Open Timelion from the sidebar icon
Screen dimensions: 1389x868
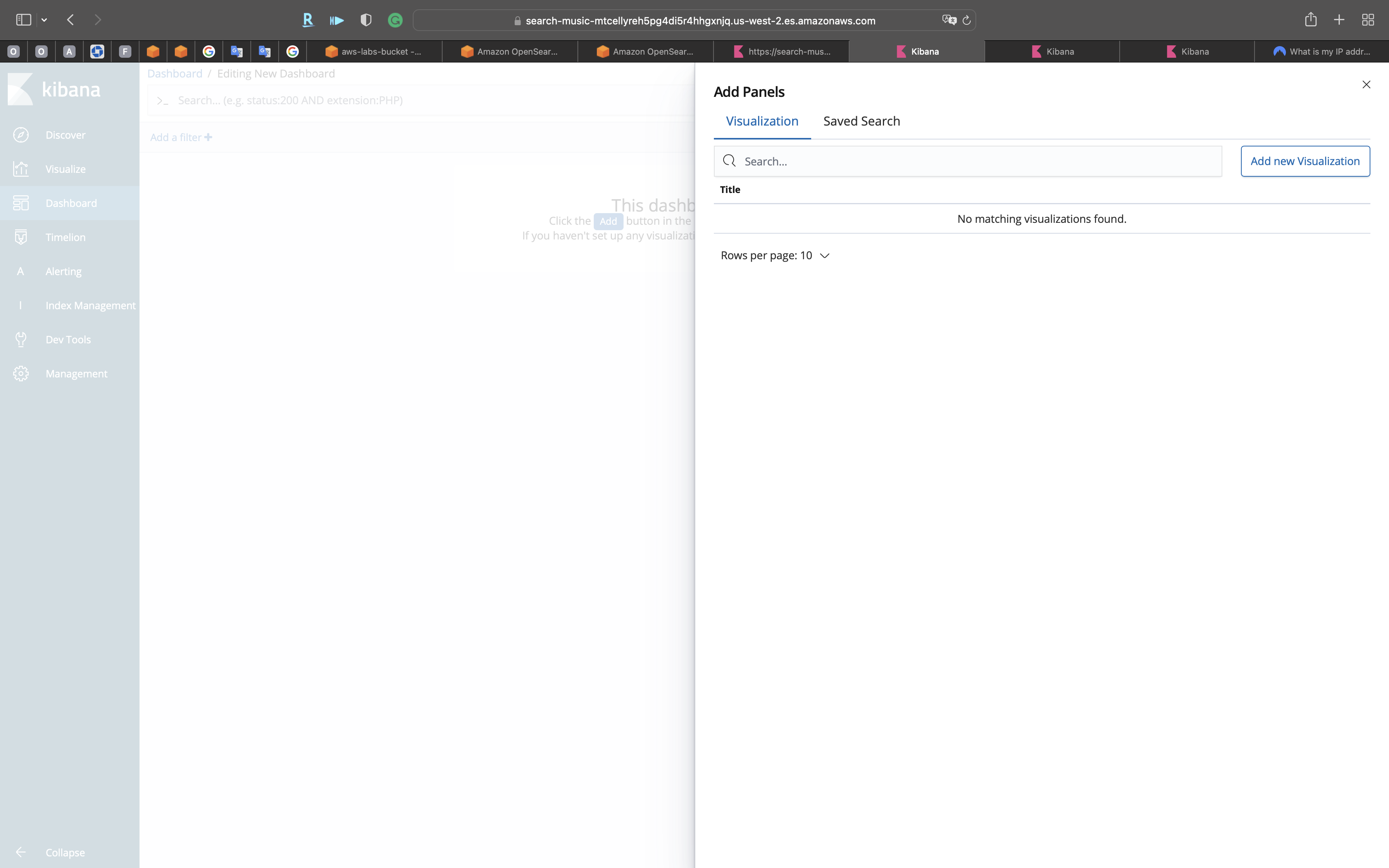[21, 237]
